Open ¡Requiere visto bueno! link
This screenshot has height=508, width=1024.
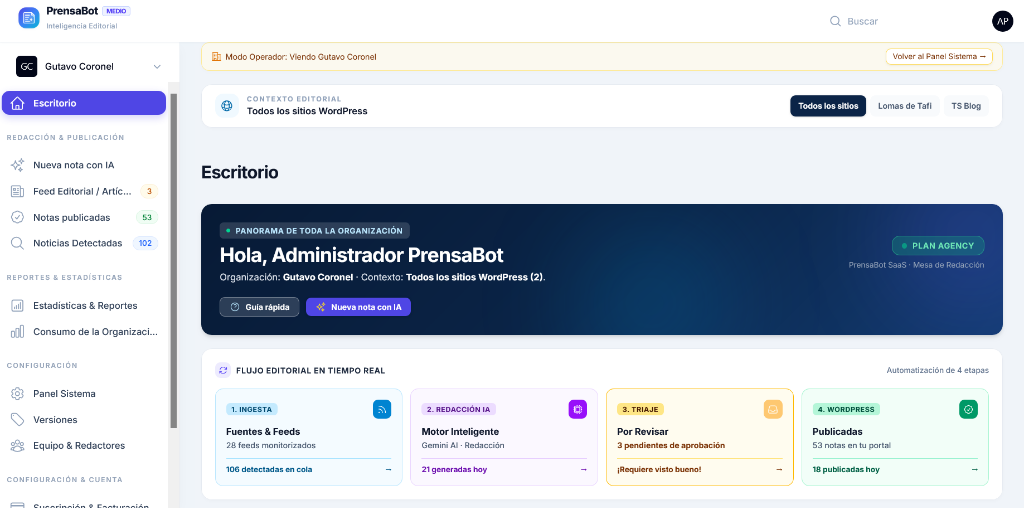click(x=659, y=469)
